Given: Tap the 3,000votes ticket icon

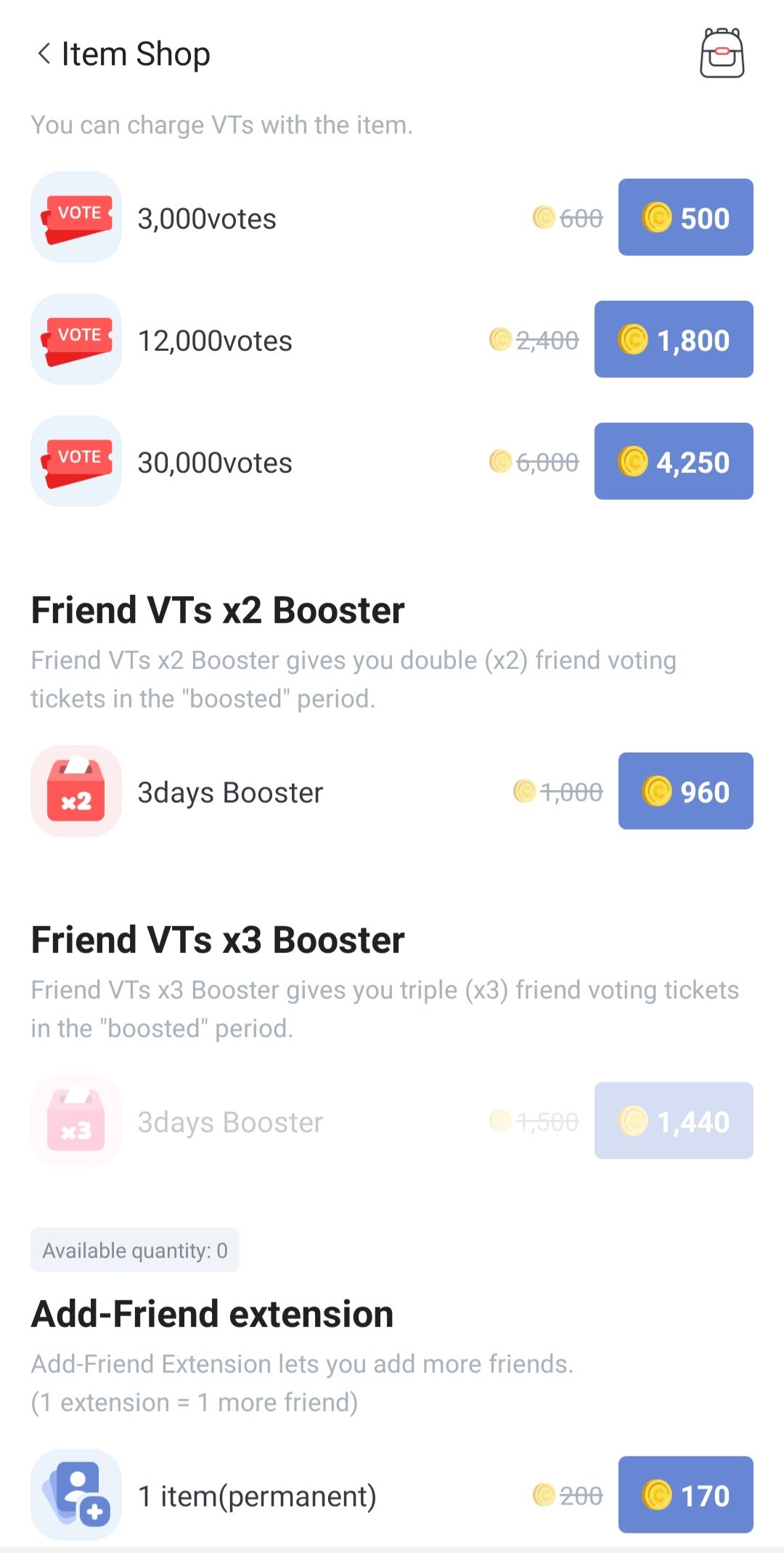Looking at the screenshot, I should coord(76,217).
